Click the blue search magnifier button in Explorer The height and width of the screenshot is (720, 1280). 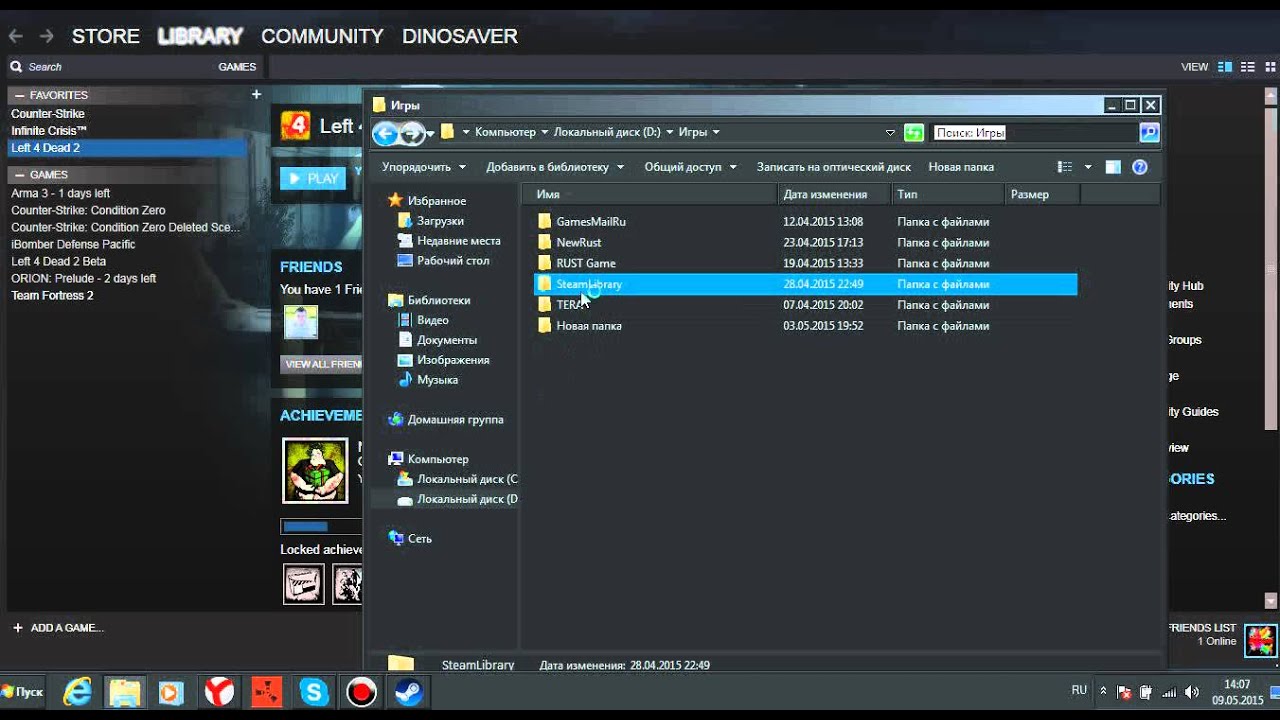[x=1149, y=132]
